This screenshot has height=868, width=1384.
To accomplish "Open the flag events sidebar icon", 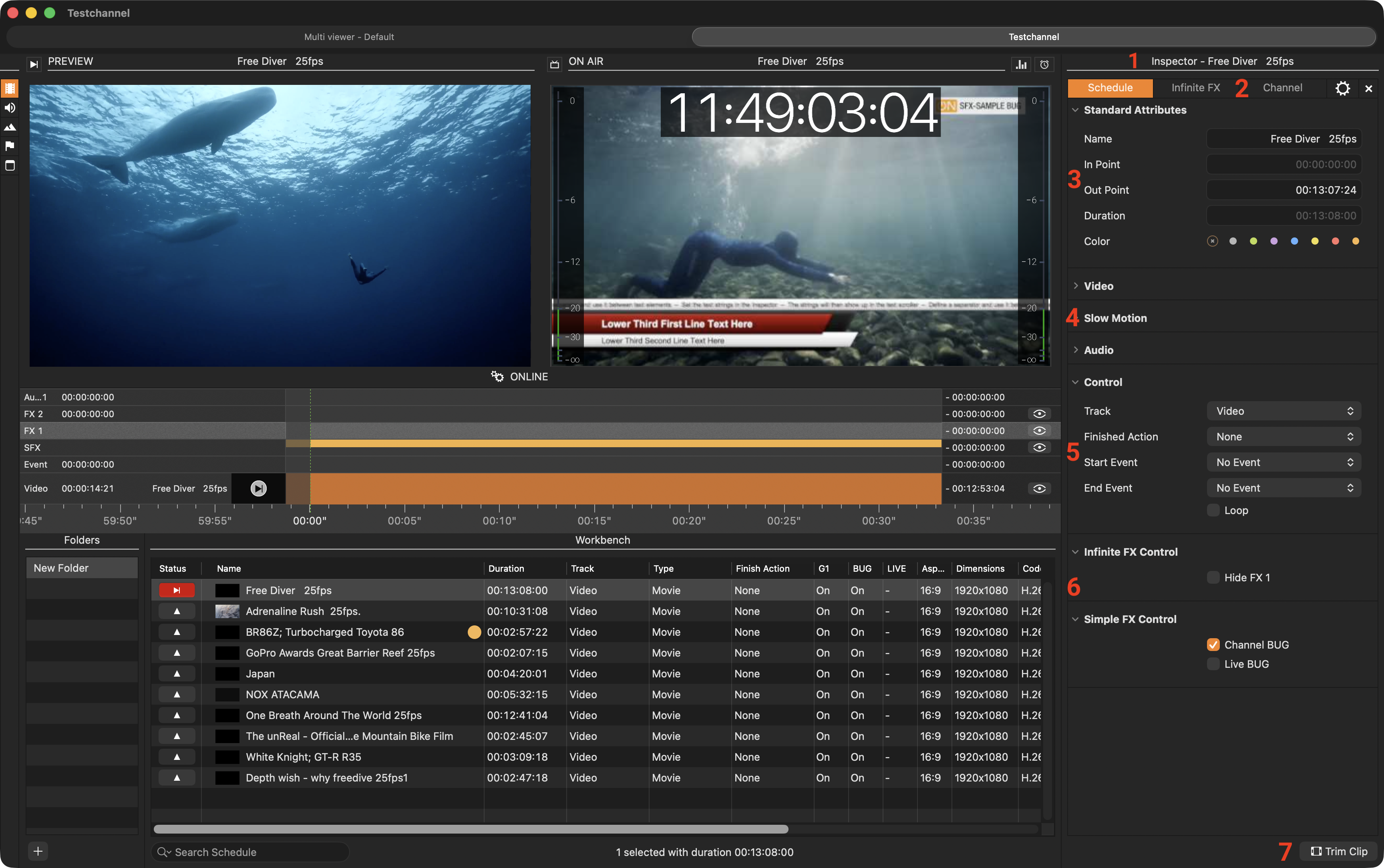I will (x=10, y=146).
